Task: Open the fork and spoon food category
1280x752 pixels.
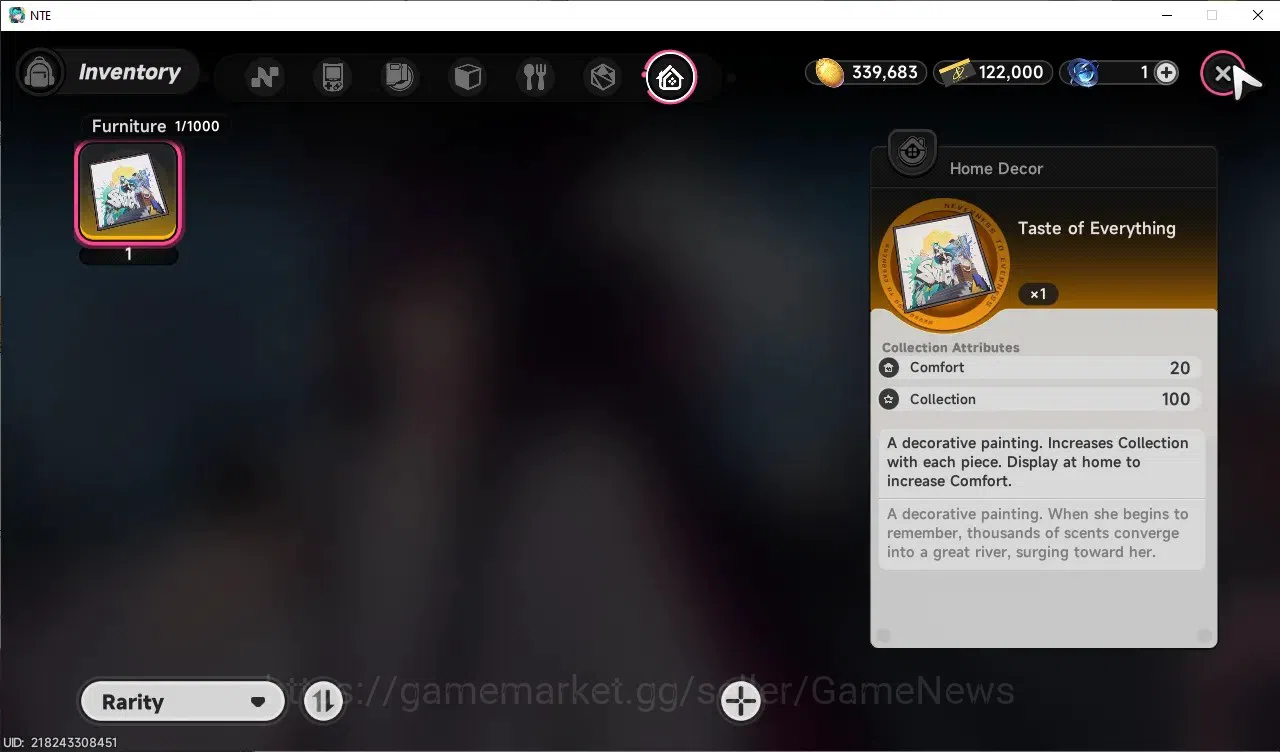Action: click(536, 77)
